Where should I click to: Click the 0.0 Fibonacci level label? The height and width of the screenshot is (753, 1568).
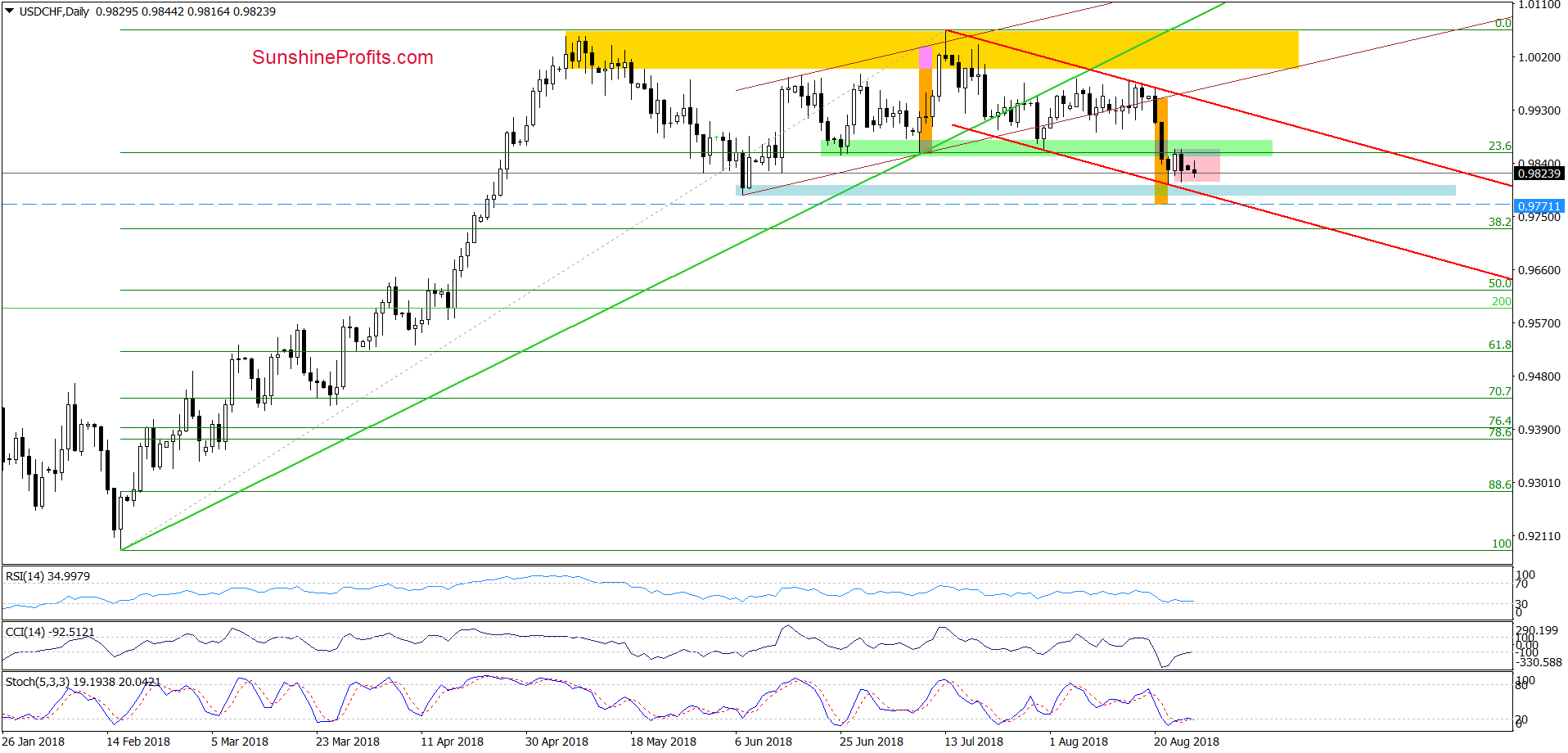[x=1503, y=23]
